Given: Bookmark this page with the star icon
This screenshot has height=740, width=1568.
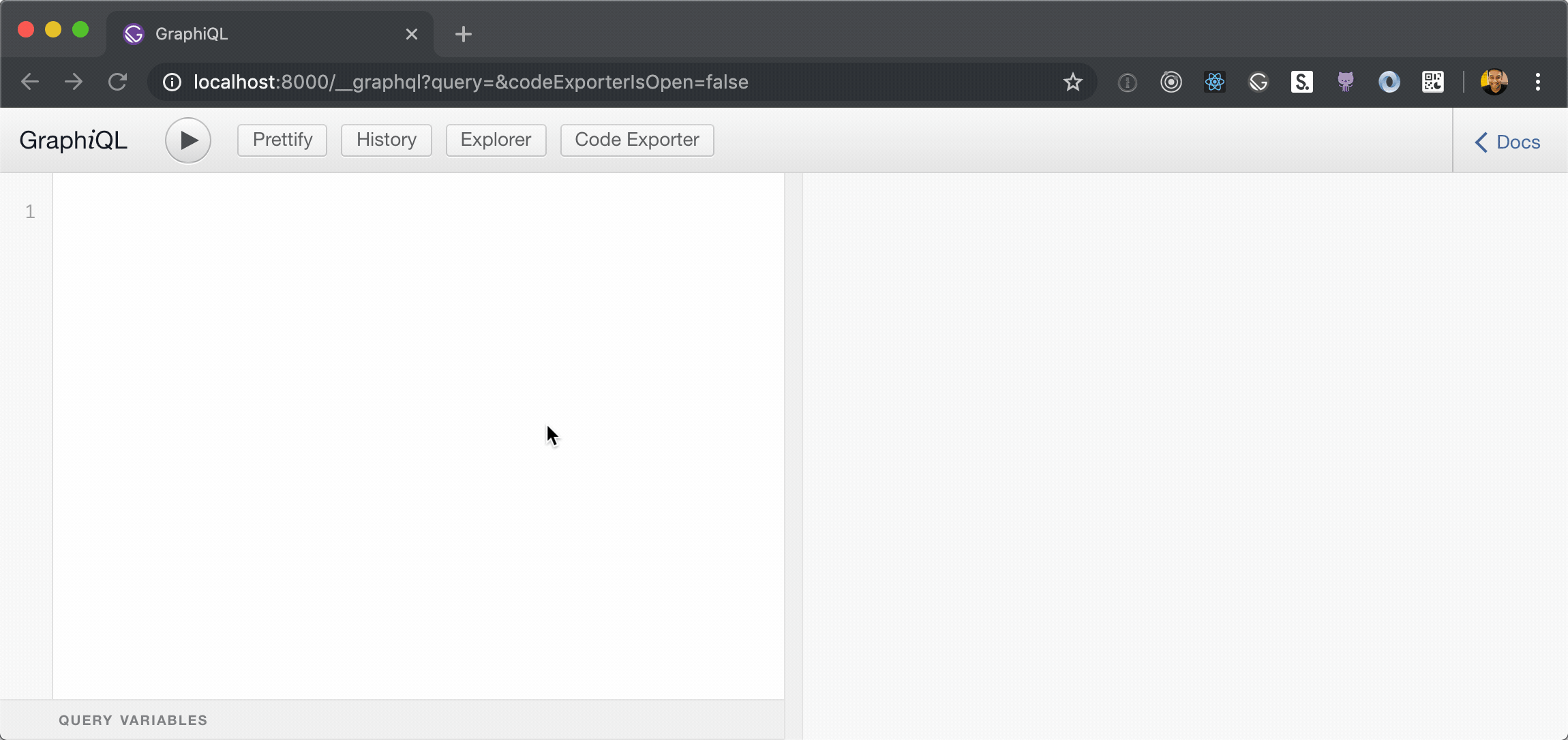Looking at the screenshot, I should click(1072, 82).
